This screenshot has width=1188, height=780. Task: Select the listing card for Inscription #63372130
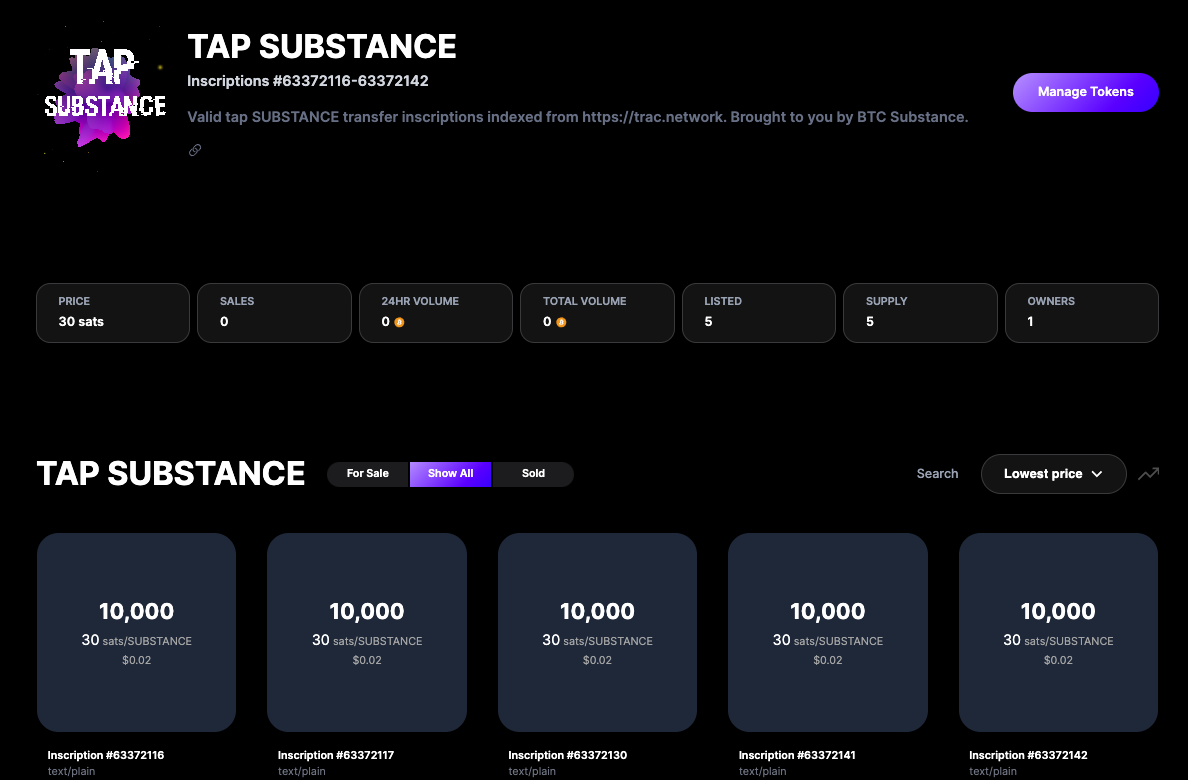point(597,632)
